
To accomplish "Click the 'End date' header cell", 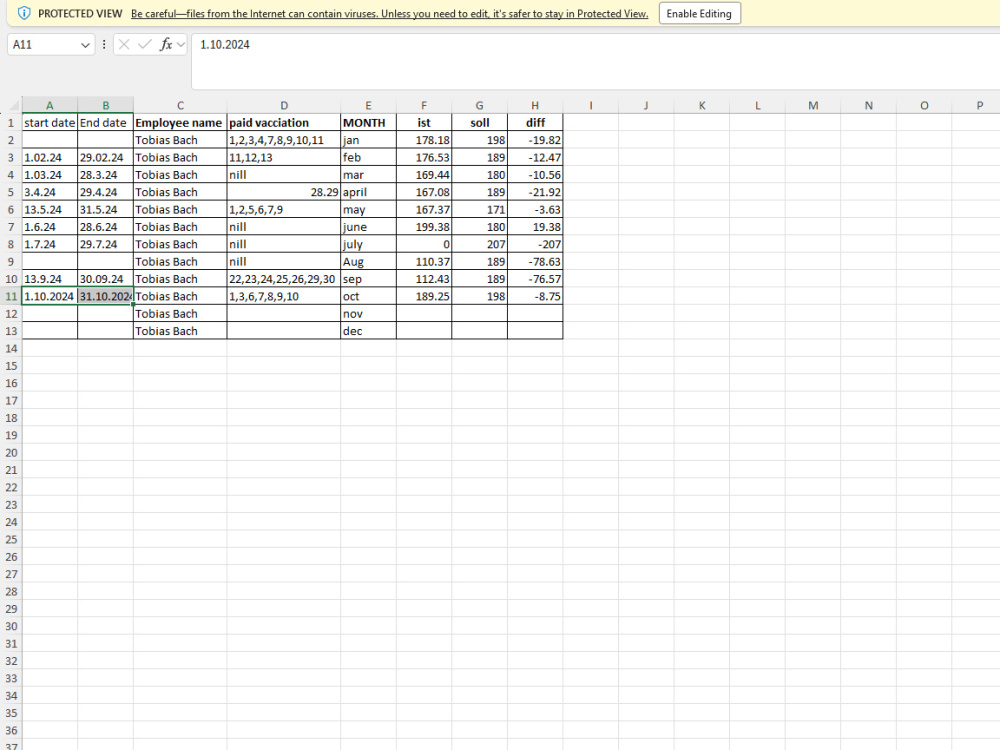I will pos(105,122).
